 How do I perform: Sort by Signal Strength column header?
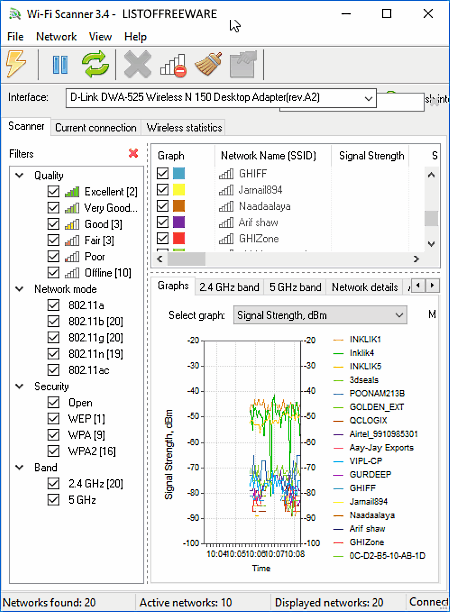pos(370,156)
